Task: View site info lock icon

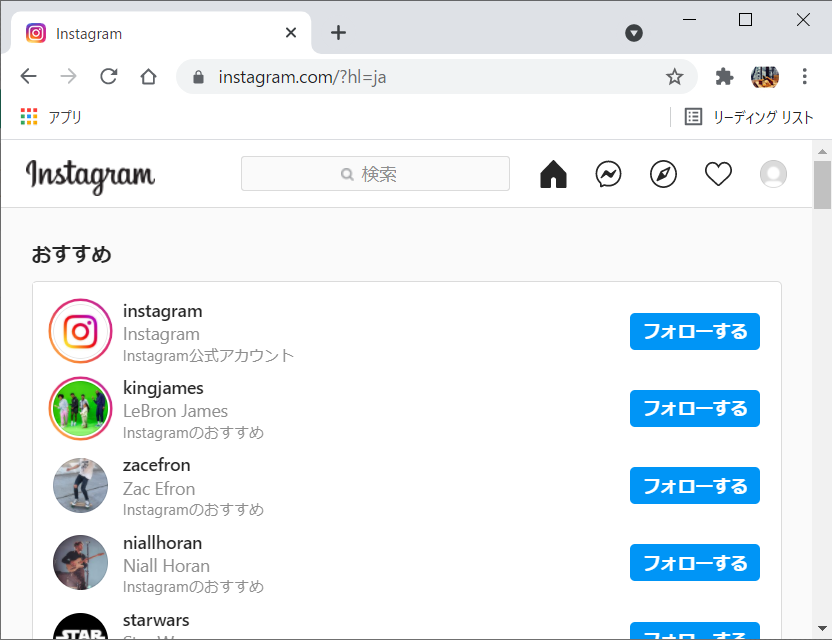Action: tap(198, 77)
